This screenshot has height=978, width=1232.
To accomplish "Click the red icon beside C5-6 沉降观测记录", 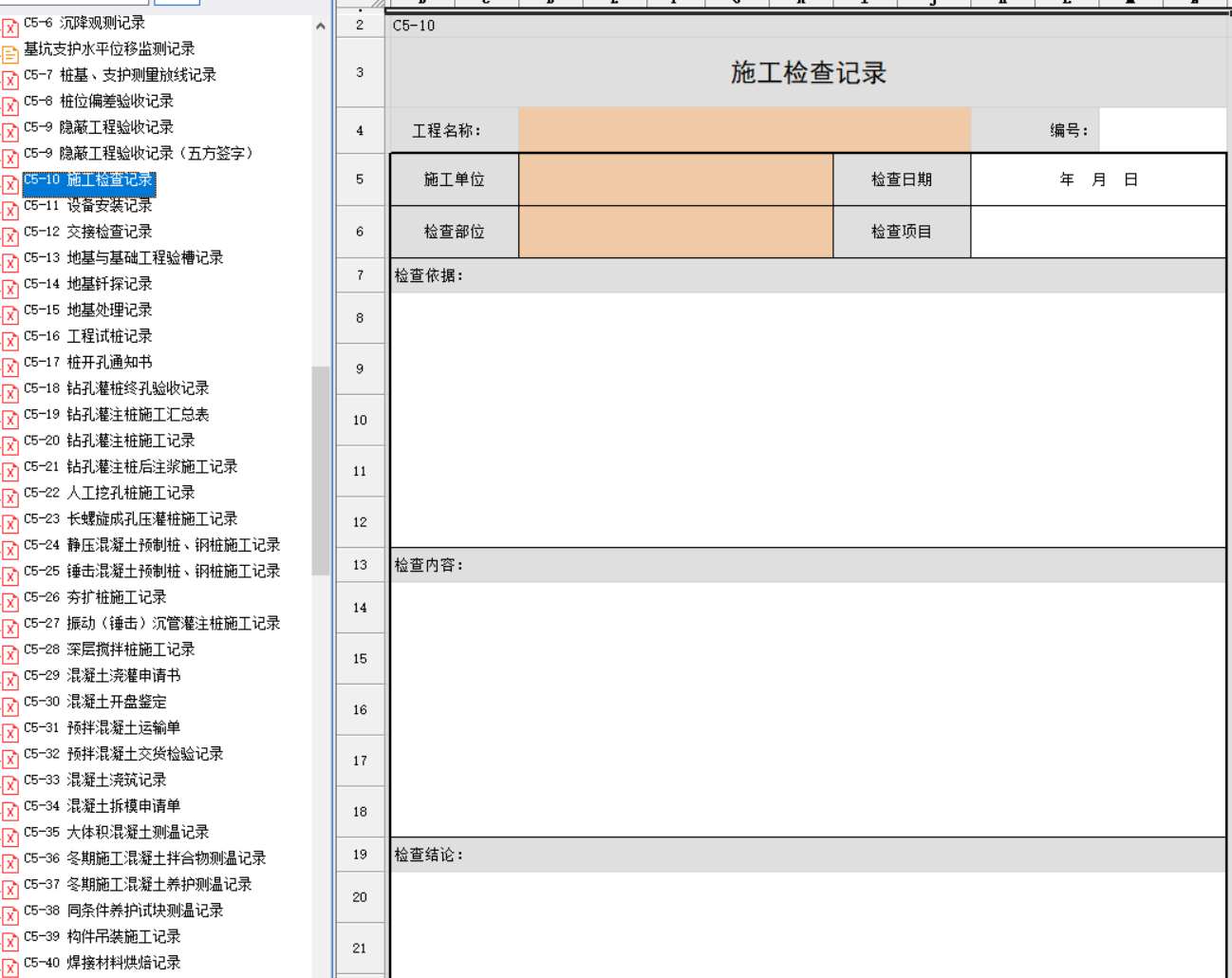I will coord(10,28).
